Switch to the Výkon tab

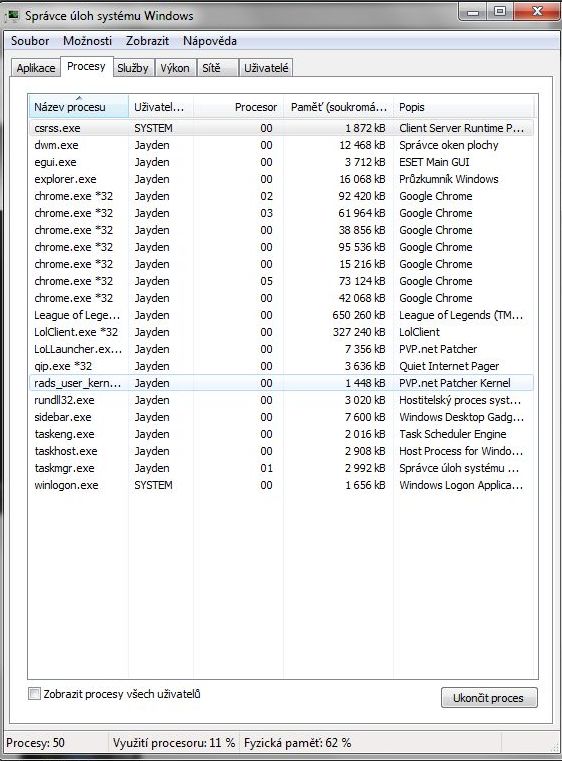tap(175, 68)
